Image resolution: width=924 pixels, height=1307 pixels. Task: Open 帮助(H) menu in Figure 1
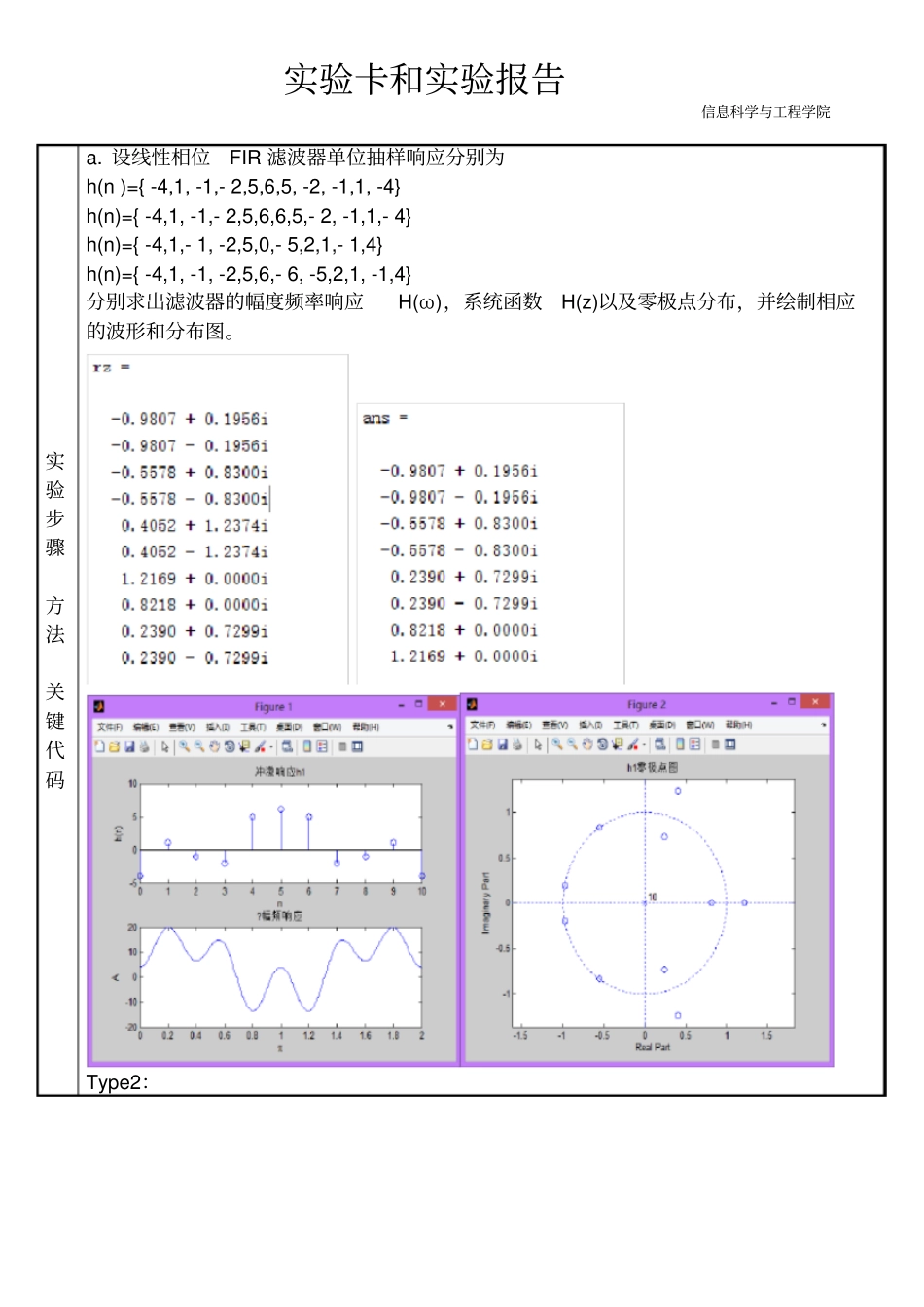click(365, 727)
